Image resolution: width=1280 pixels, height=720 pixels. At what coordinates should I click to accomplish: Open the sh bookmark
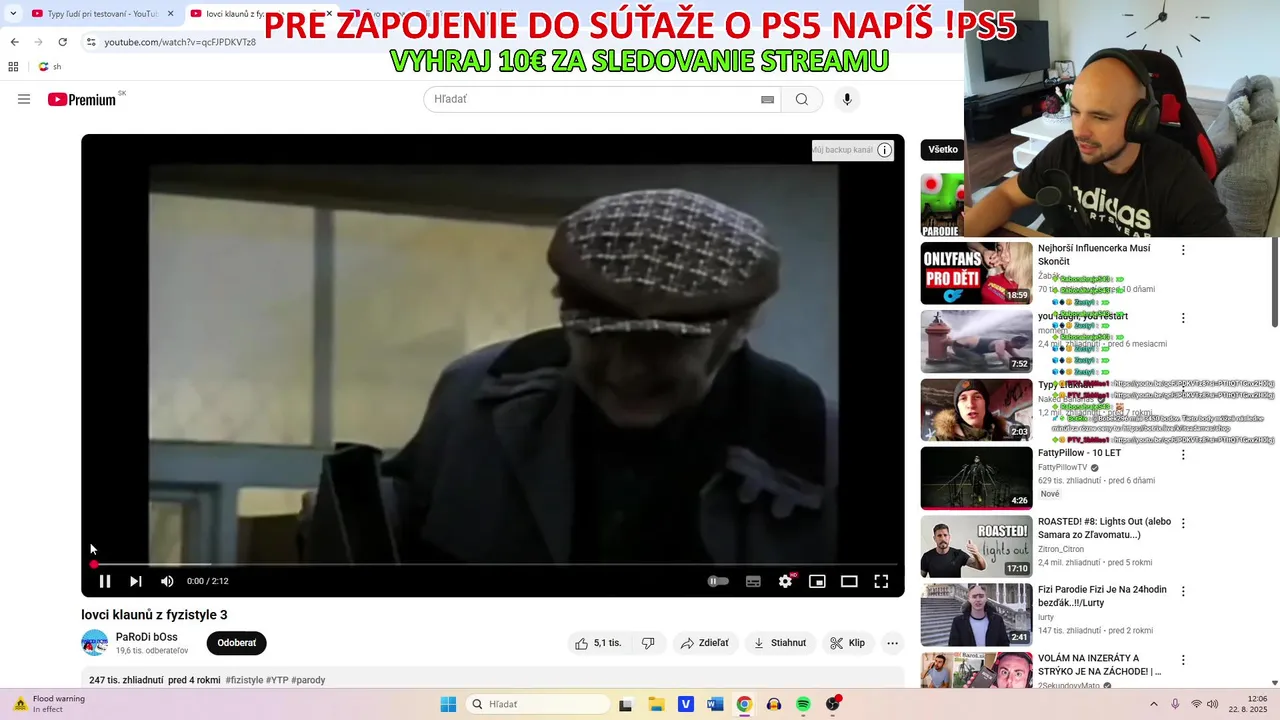(x=50, y=67)
